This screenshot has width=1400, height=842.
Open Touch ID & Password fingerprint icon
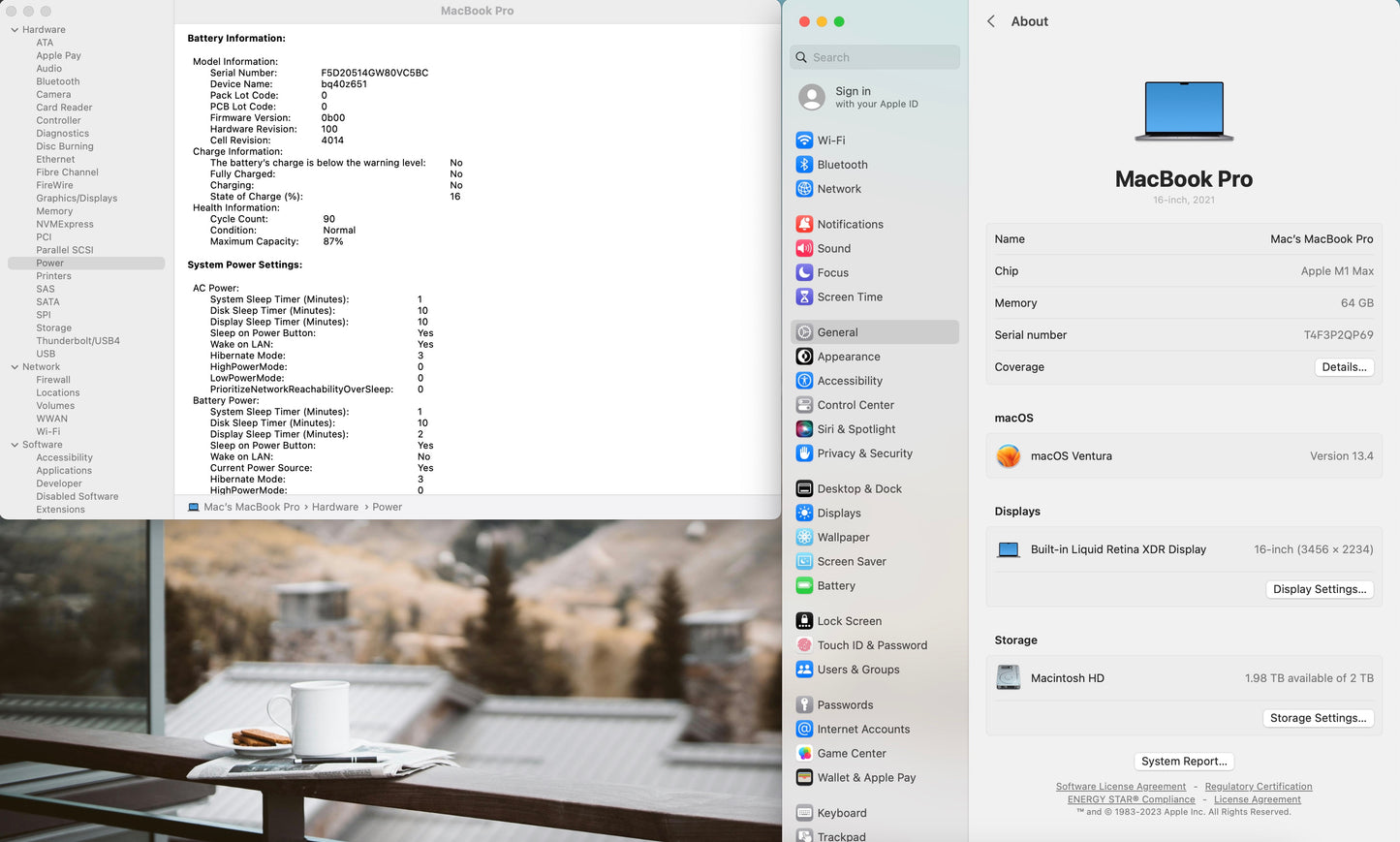pos(804,645)
